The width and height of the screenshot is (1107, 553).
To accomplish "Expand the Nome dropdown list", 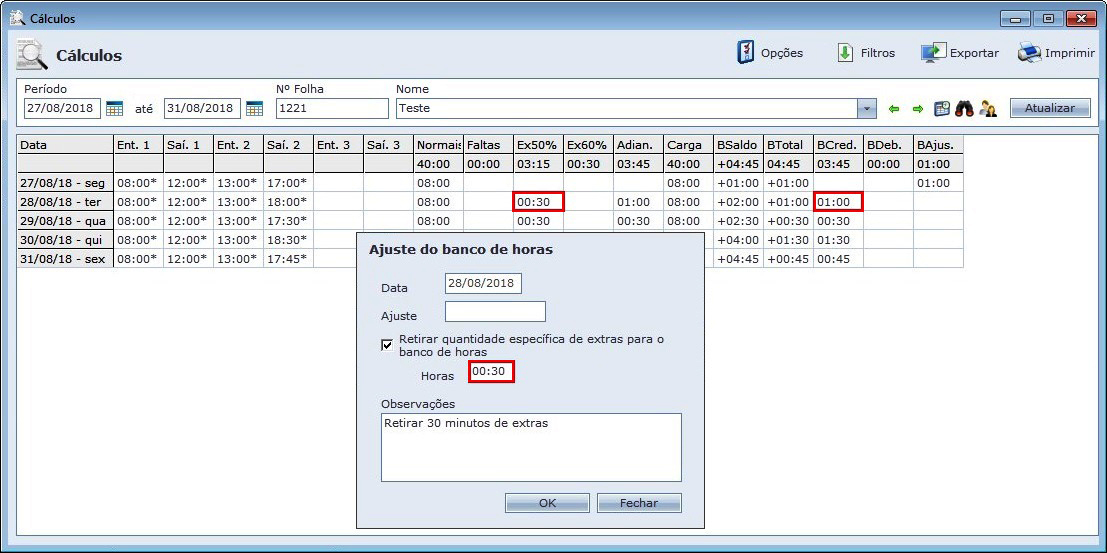I will [x=867, y=109].
